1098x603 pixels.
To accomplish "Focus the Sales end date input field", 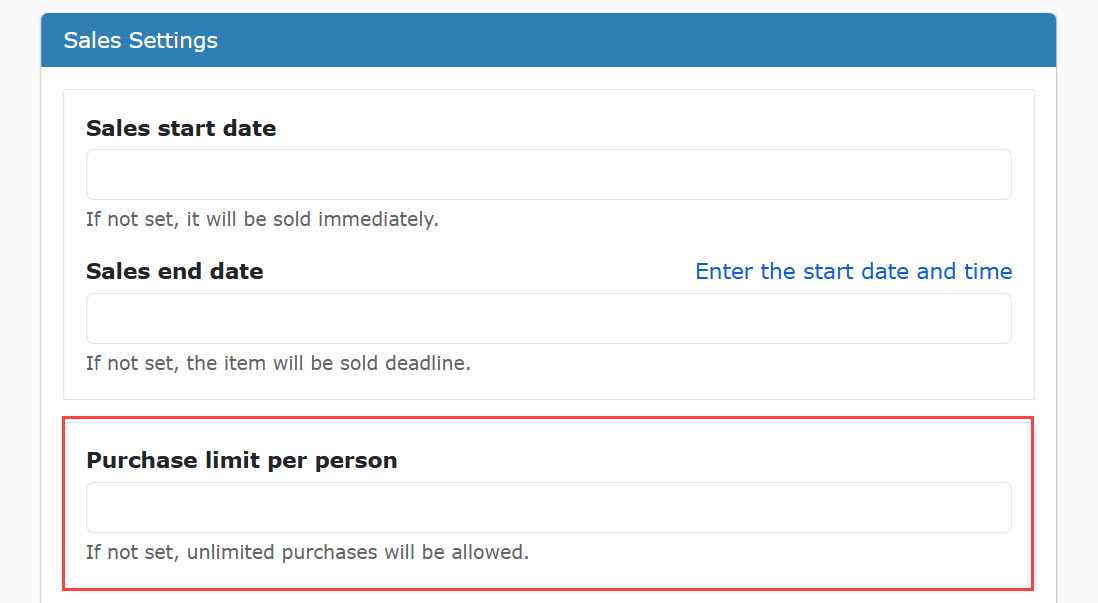I will [548, 319].
